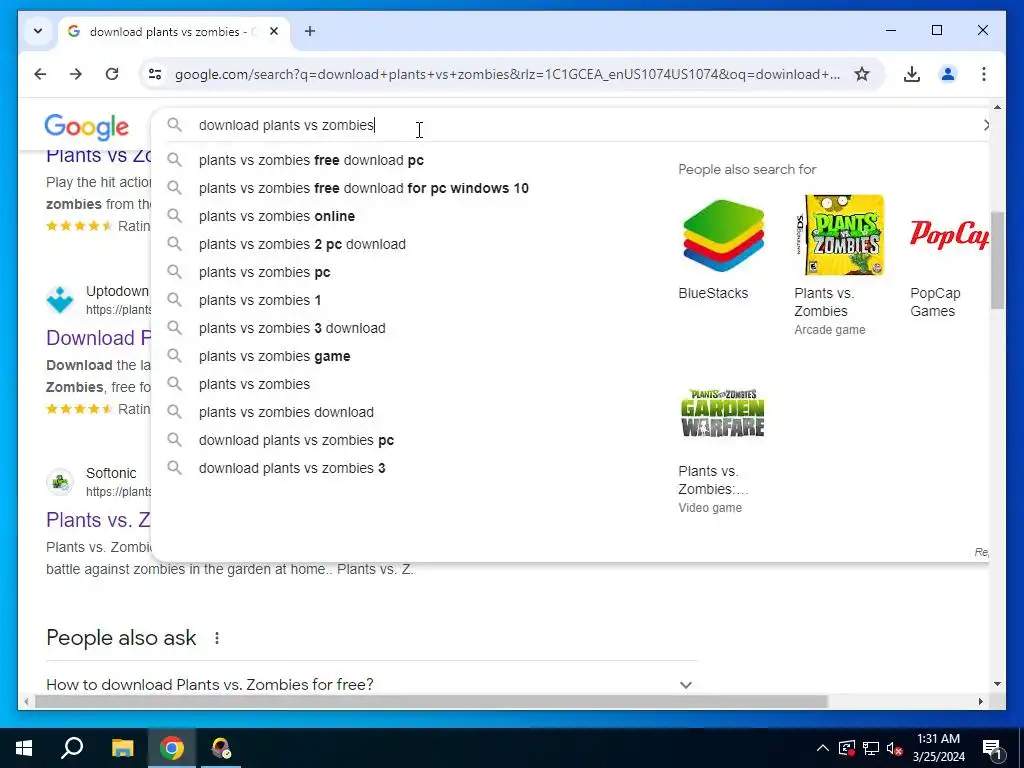Choose 'plants vs zombies free download pc' suggestion

[x=311, y=160]
